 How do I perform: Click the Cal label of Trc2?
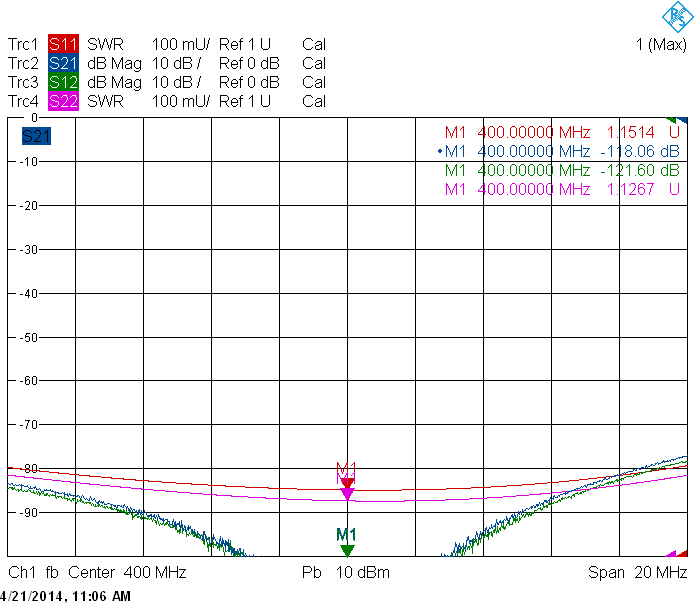click(x=314, y=63)
